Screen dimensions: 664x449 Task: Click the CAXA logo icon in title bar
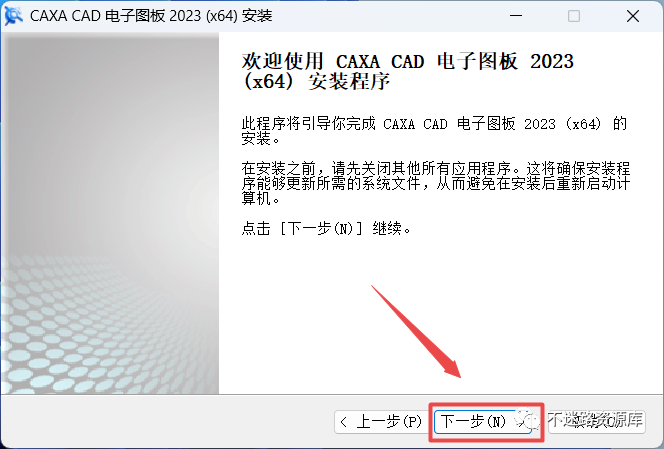click(x=13, y=16)
